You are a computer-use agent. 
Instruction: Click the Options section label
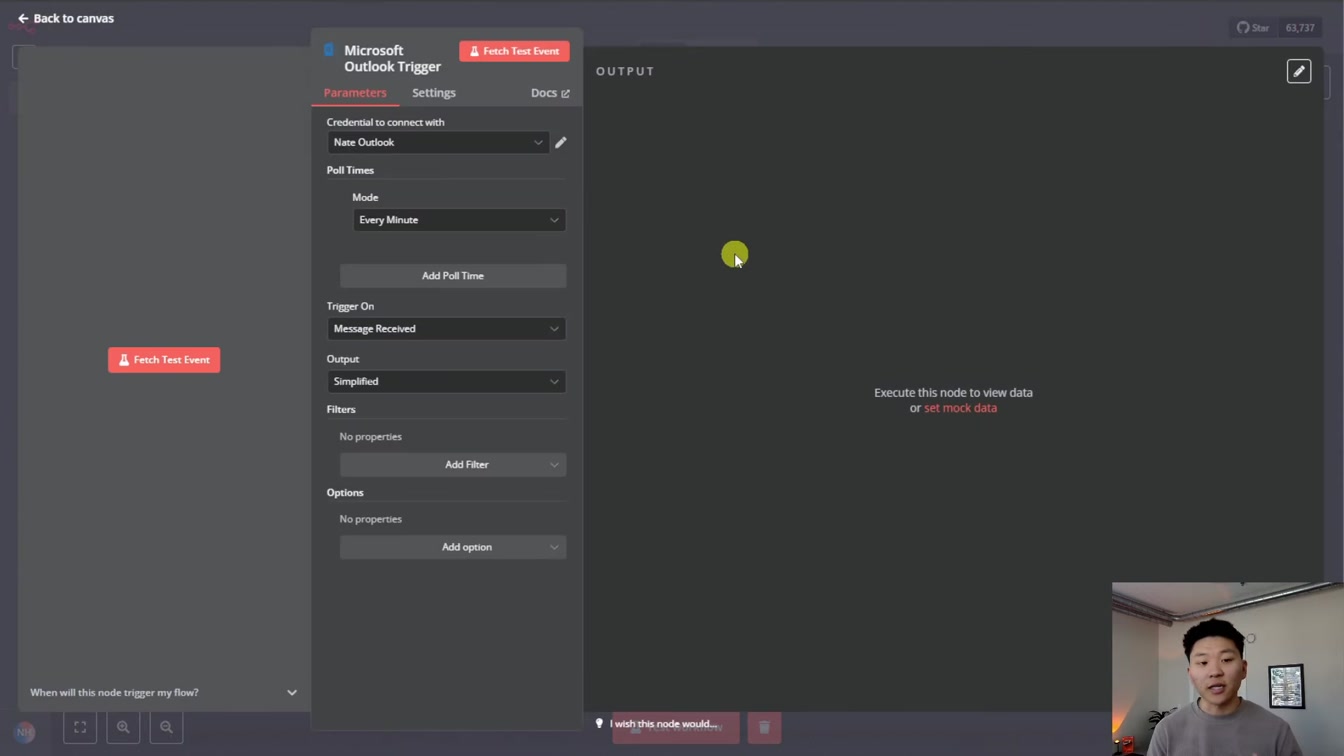[345, 493]
